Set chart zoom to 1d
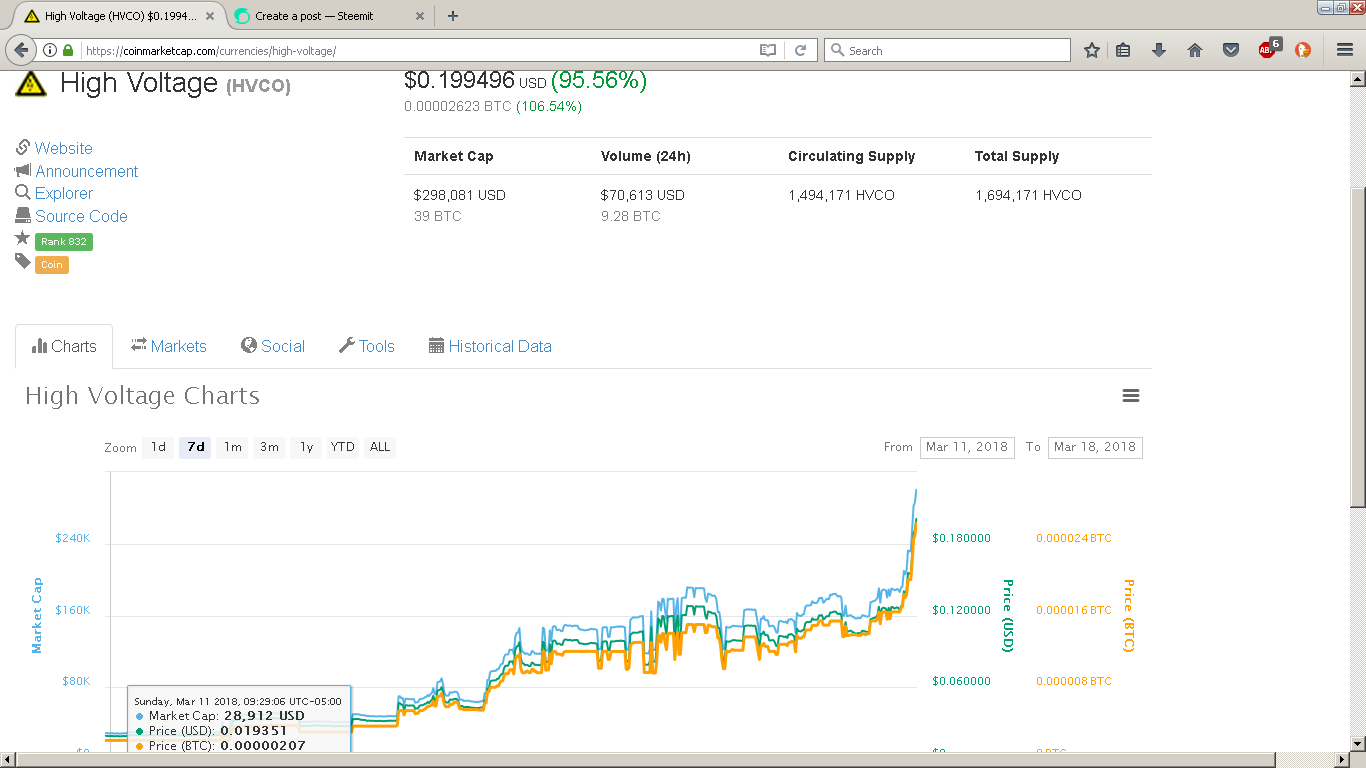The height and width of the screenshot is (768, 1366). 159,447
